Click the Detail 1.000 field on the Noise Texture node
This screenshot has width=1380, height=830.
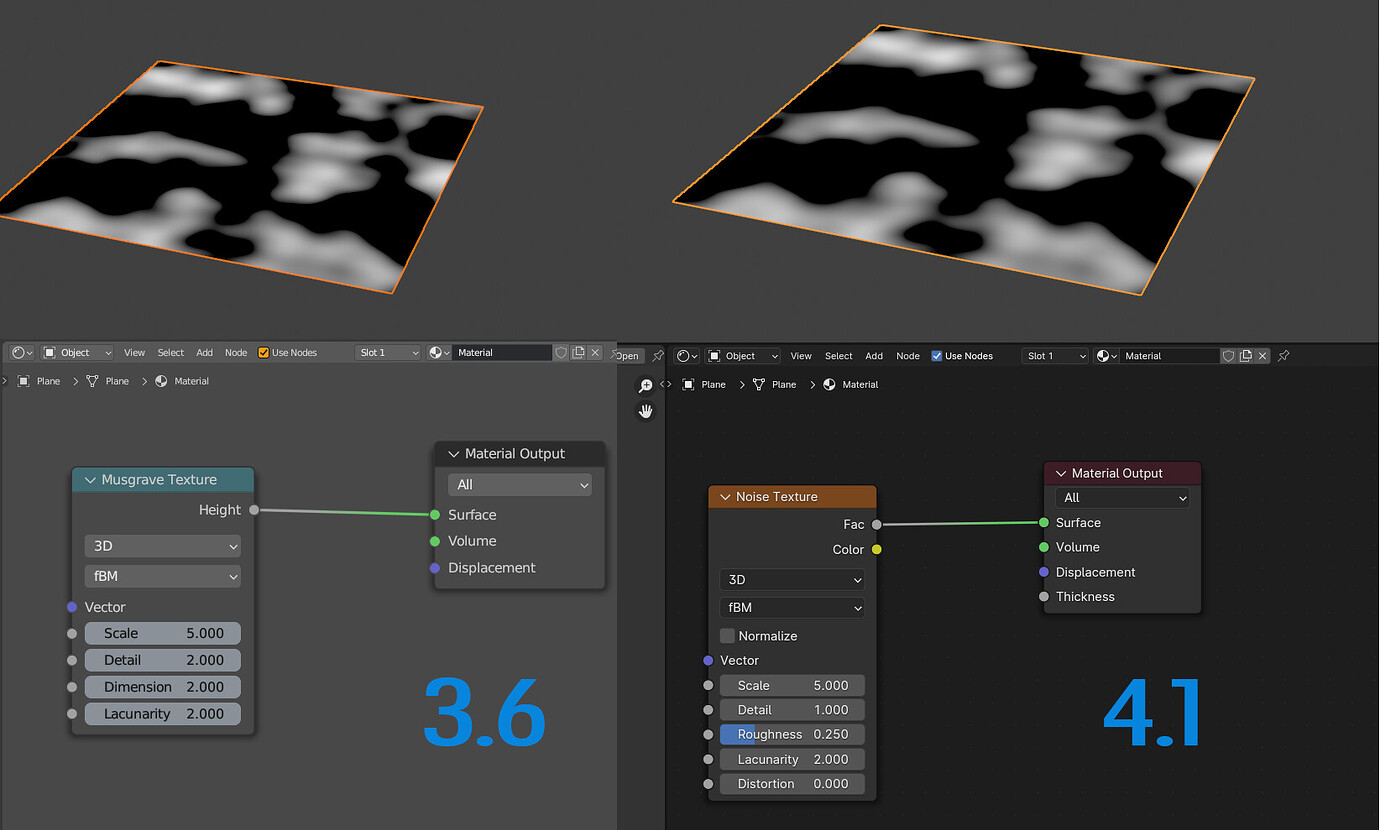(x=792, y=710)
